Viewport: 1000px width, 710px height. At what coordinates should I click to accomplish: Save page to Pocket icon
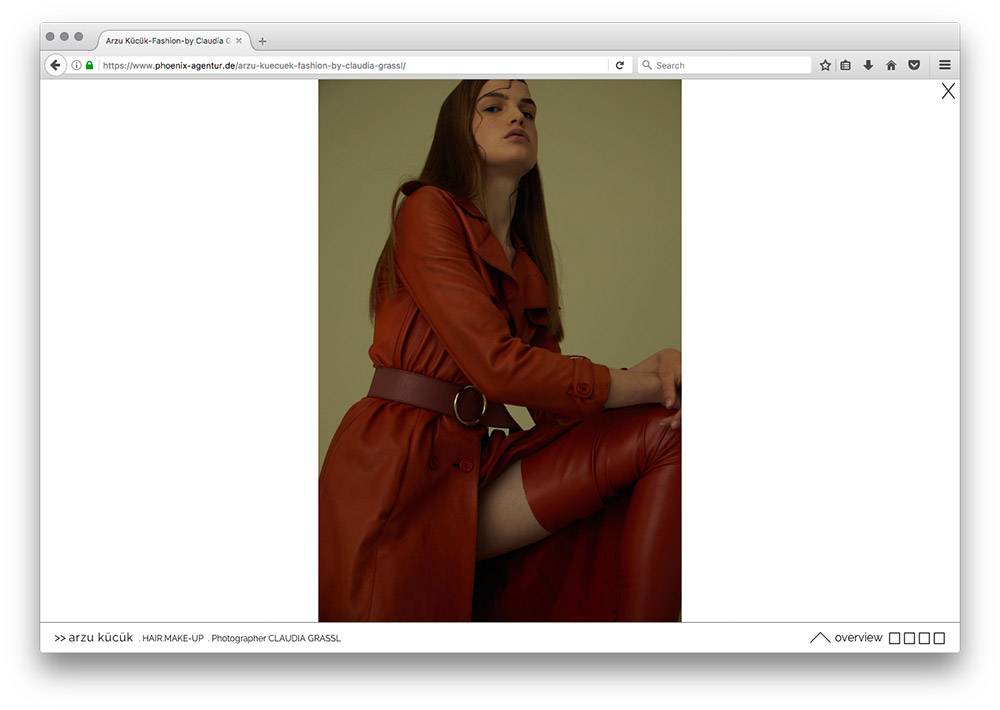coord(914,65)
